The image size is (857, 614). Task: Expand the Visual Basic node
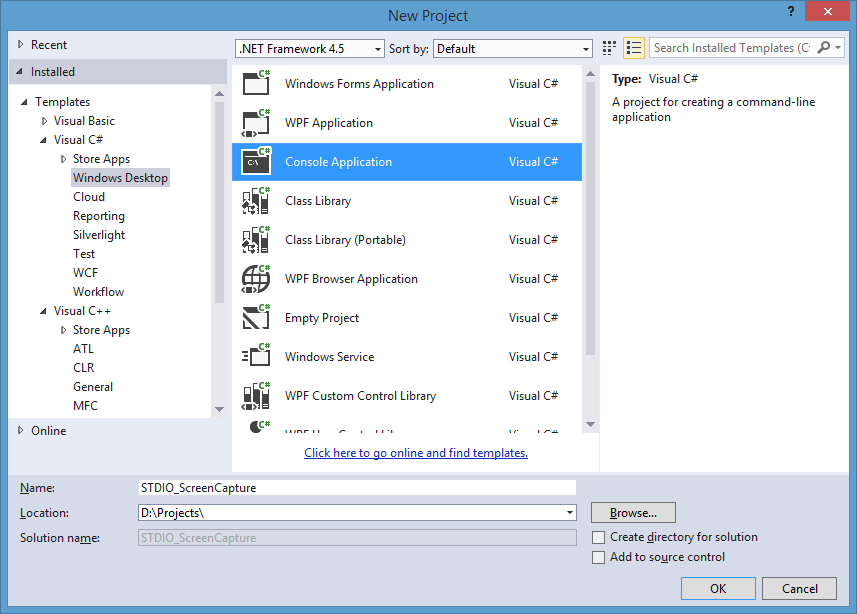[44, 121]
